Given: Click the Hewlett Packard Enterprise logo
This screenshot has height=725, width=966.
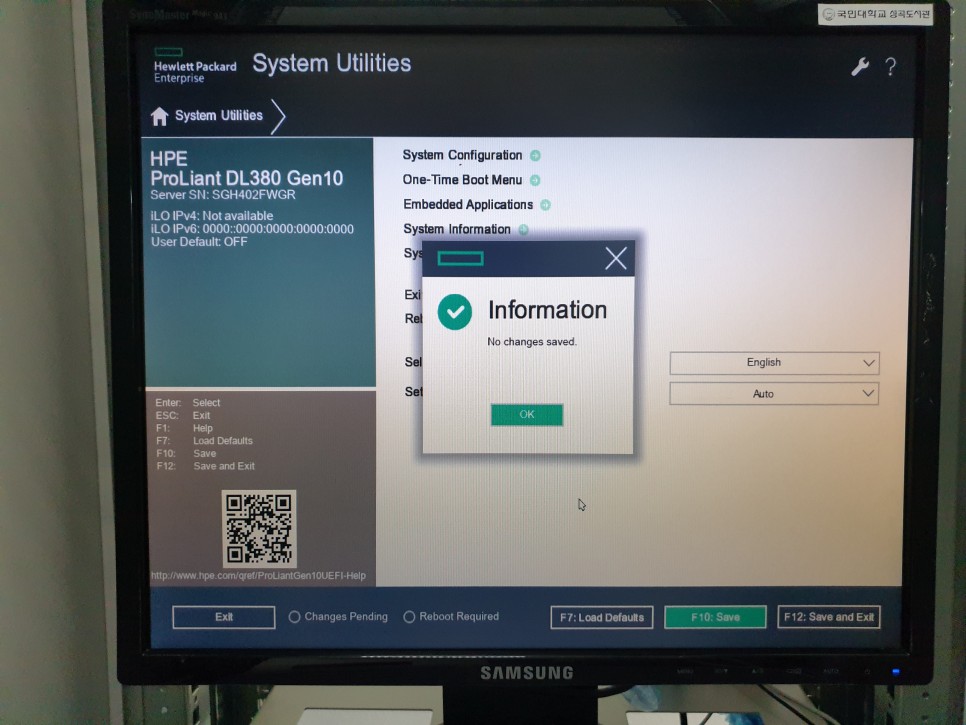Looking at the screenshot, I should (195, 65).
